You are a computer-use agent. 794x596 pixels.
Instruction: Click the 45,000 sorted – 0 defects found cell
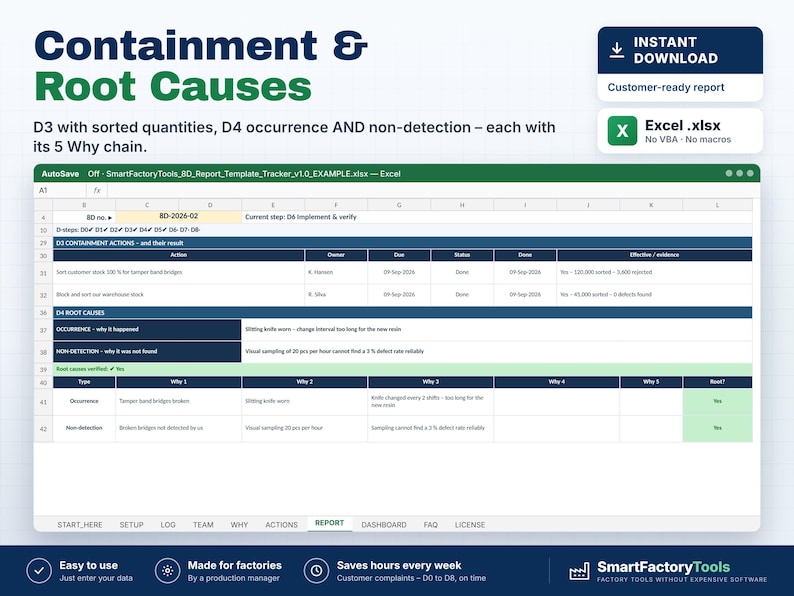click(x=654, y=295)
